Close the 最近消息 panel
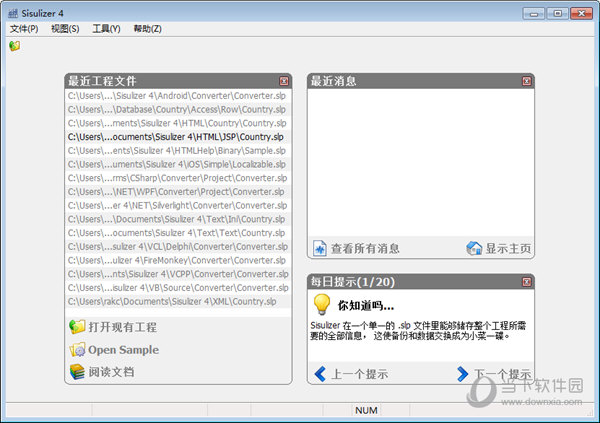The width and height of the screenshot is (600, 423). pos(527,81)
